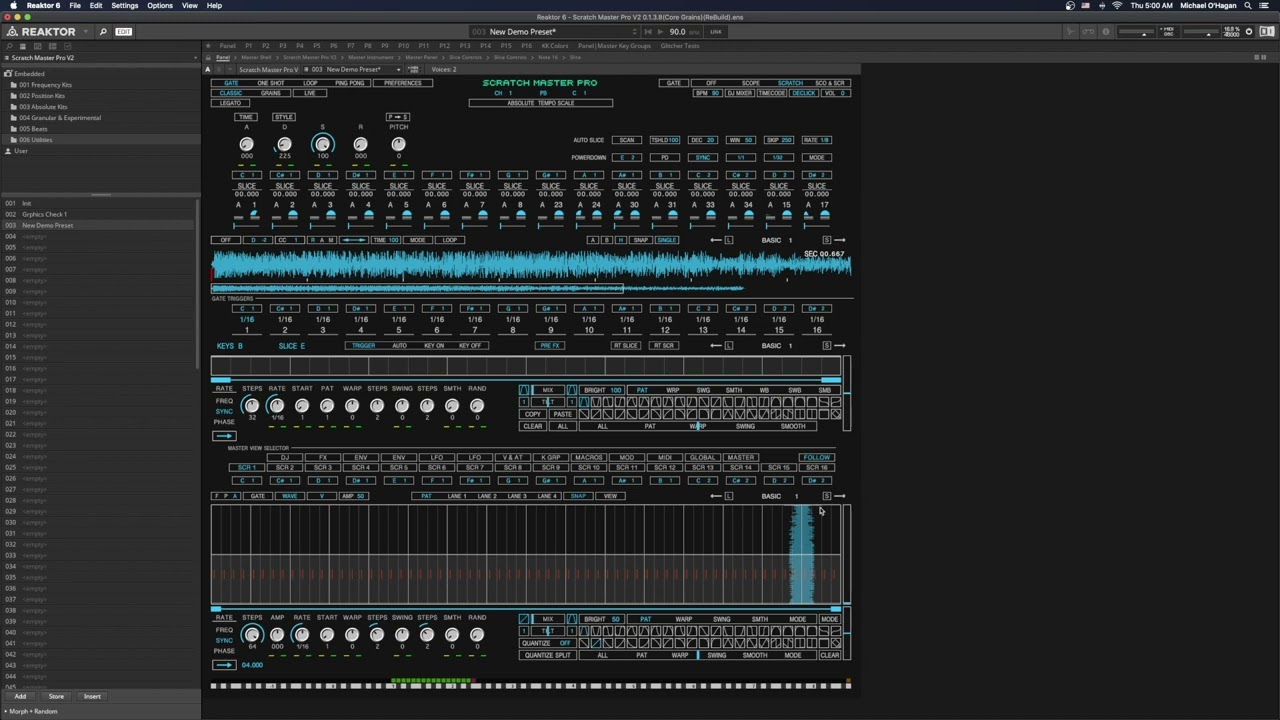
Task: Toggle the EDIT mode button
Action: coord(123,32)
